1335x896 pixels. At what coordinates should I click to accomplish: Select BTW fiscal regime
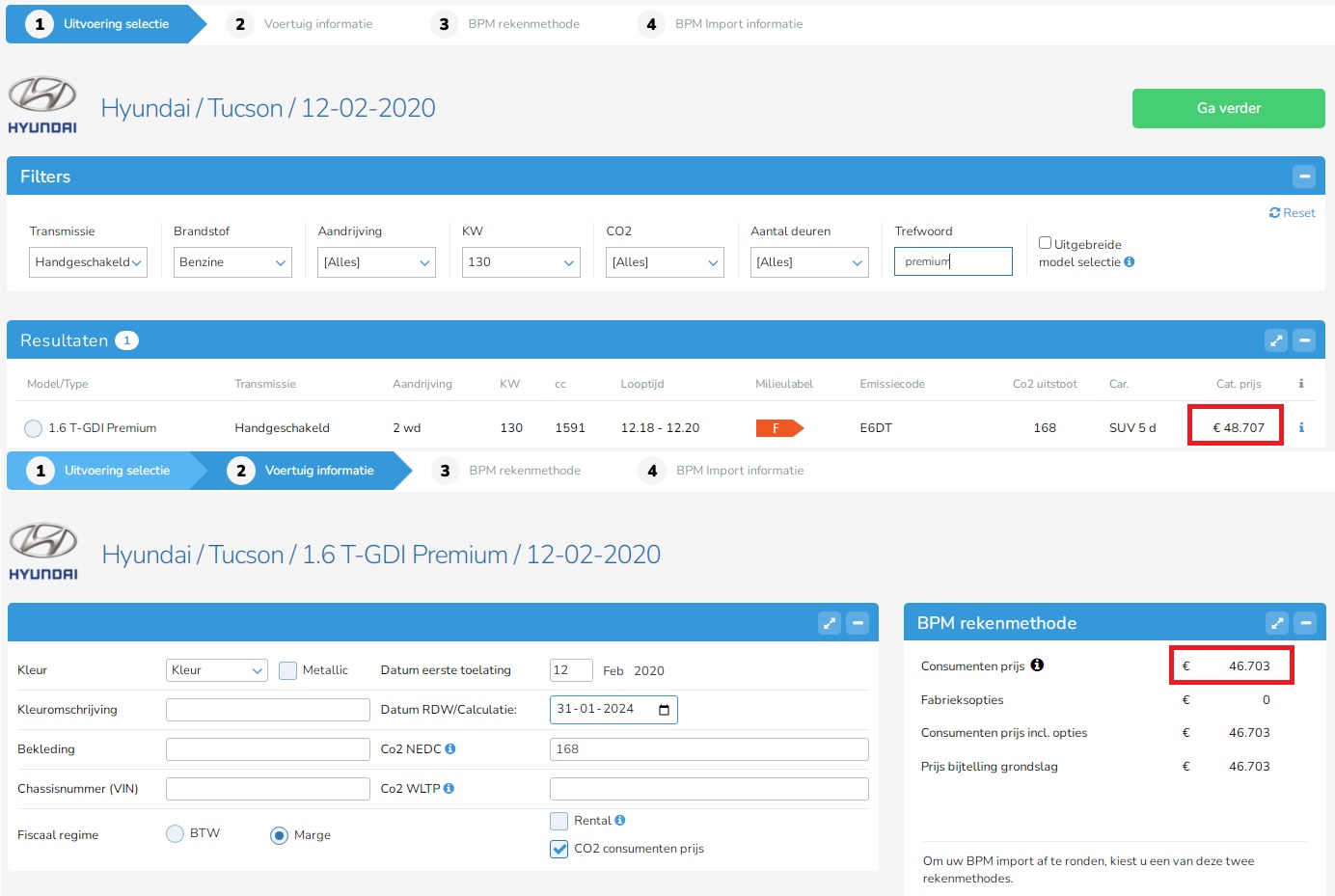click(x=175, y=833)
